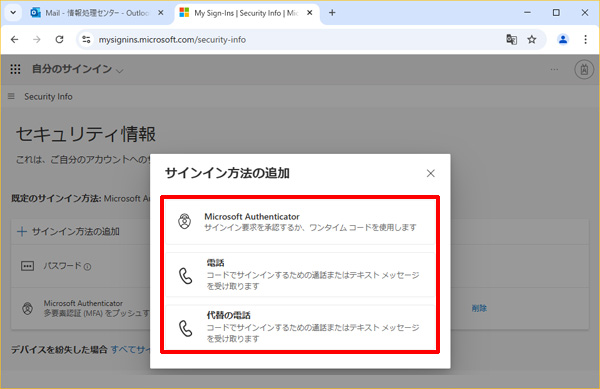Click phone icon beside 代替の電話 option
The height and width of the screenshot is (389, 600).
(186, 328)
